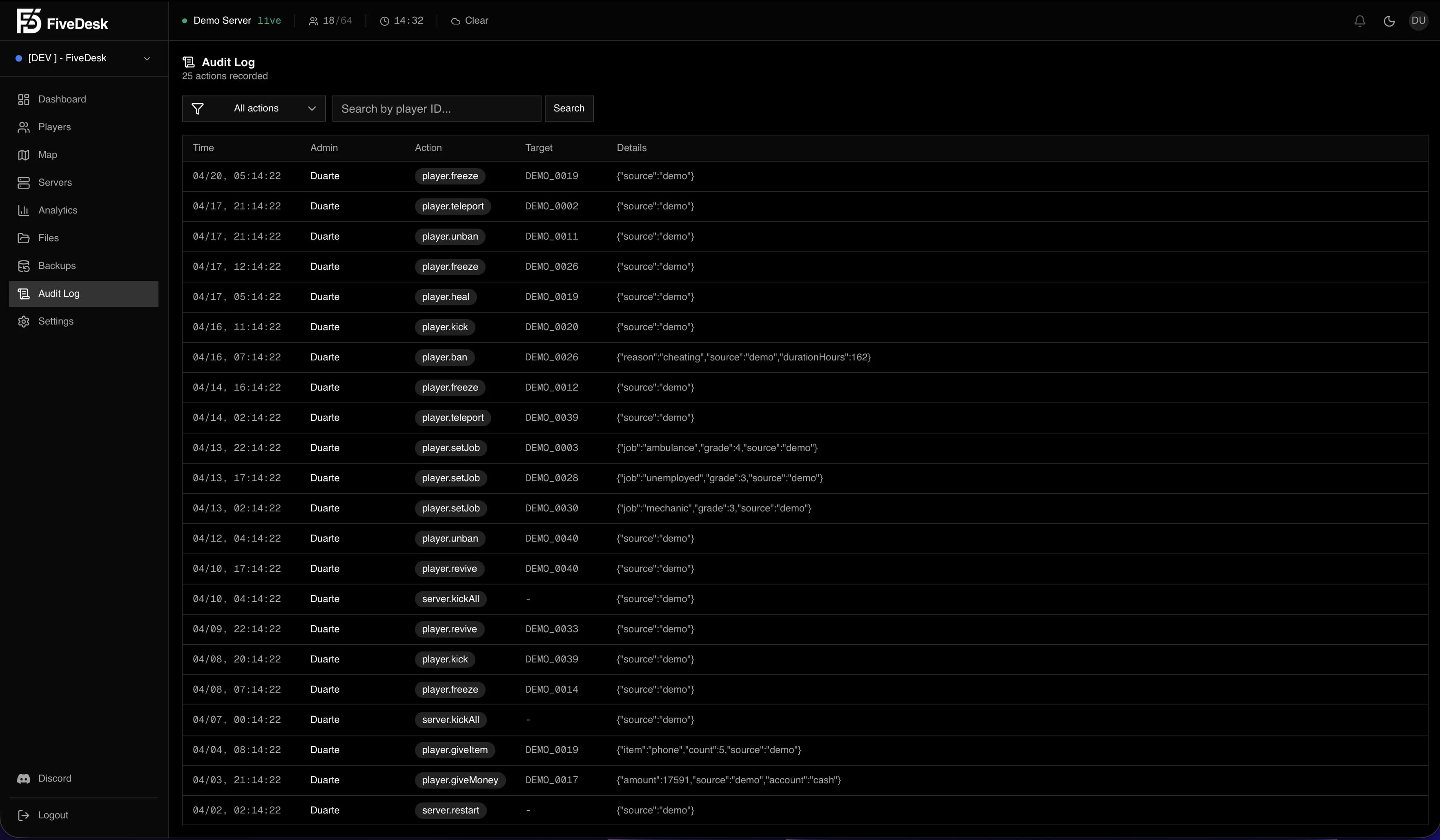
Task: Click the filter funnel icon
Action: (x=198, y=109)
